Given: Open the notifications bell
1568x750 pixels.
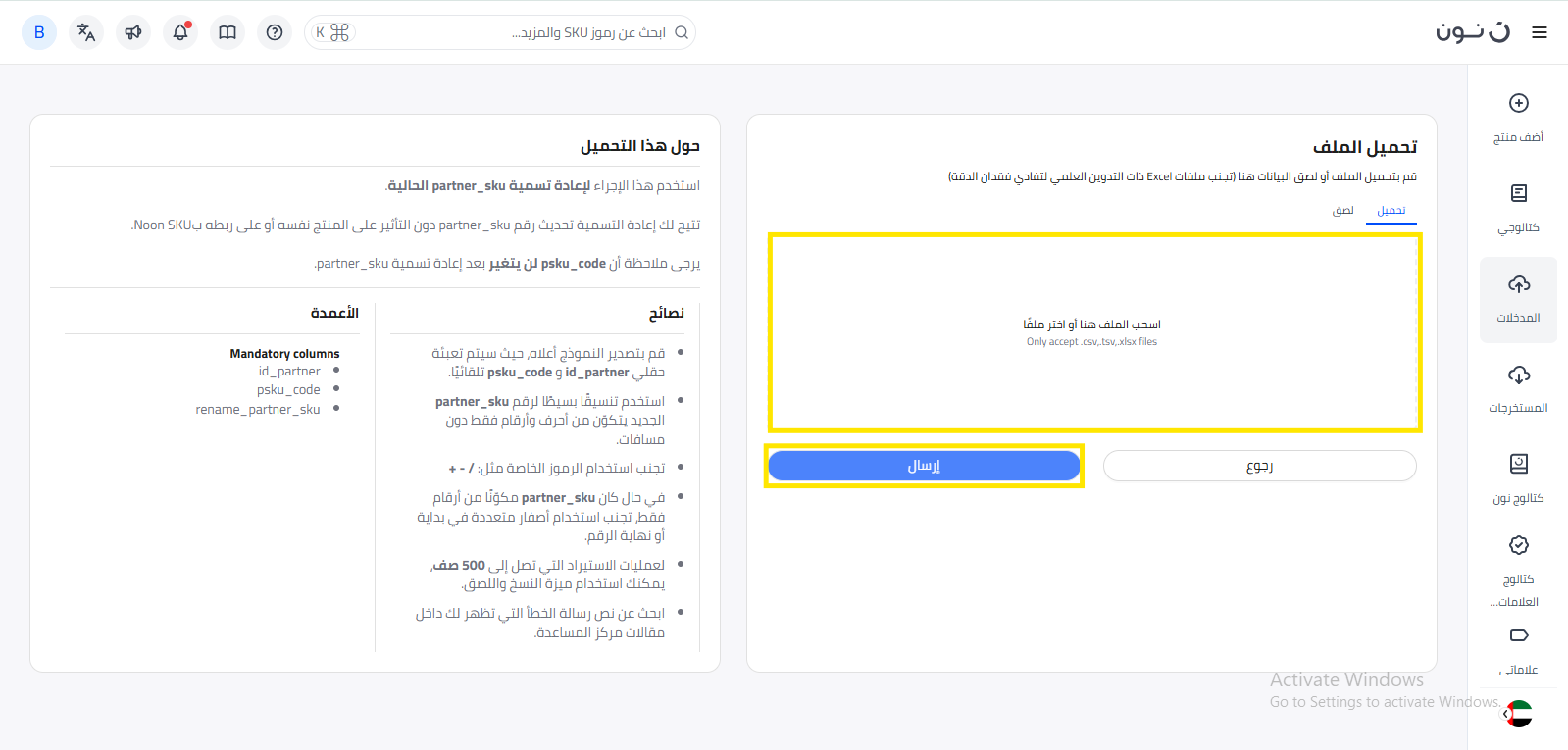Looking at the screenshot, I should pos(180,32).
